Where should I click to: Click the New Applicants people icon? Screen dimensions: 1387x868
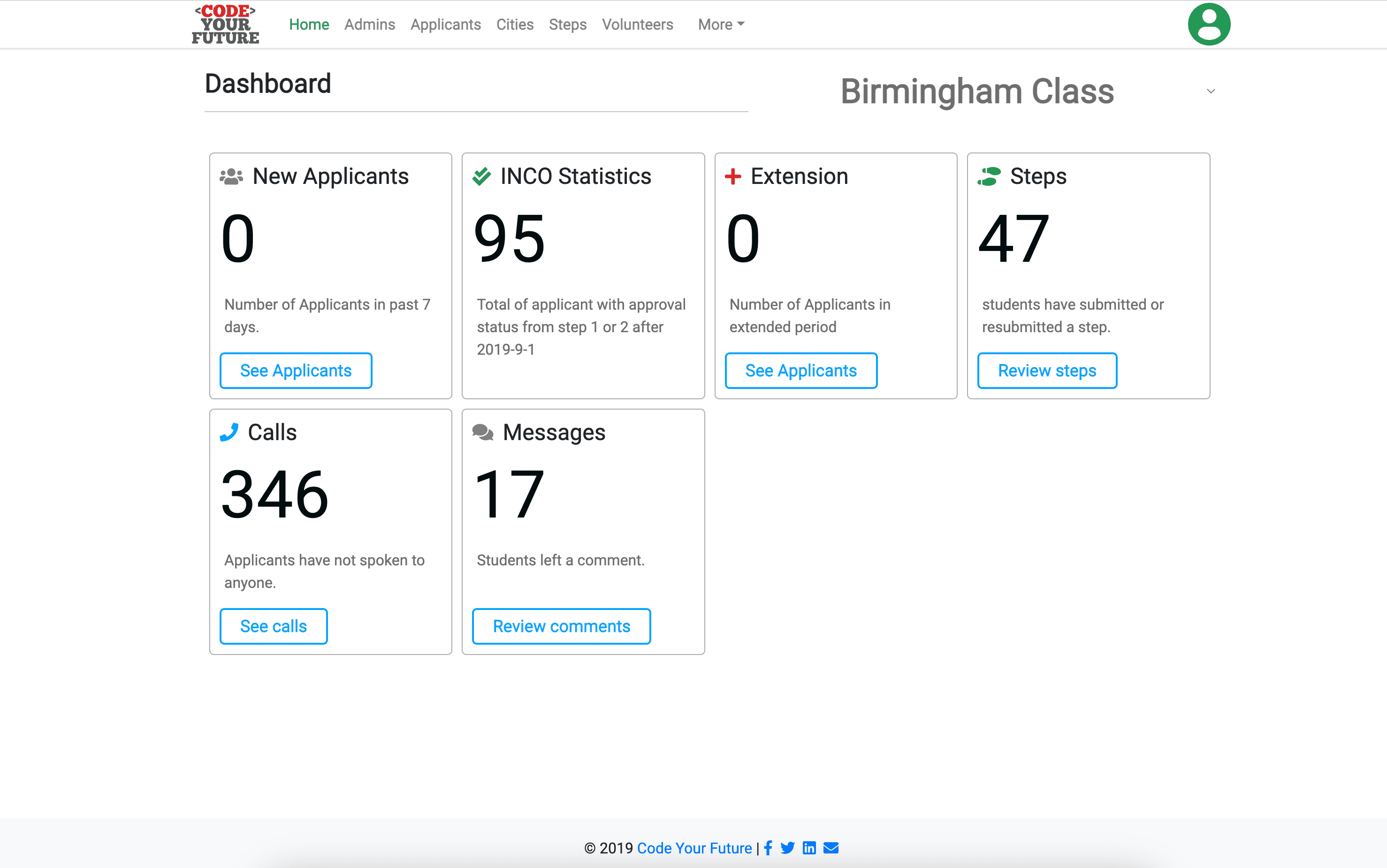point(231,176)
